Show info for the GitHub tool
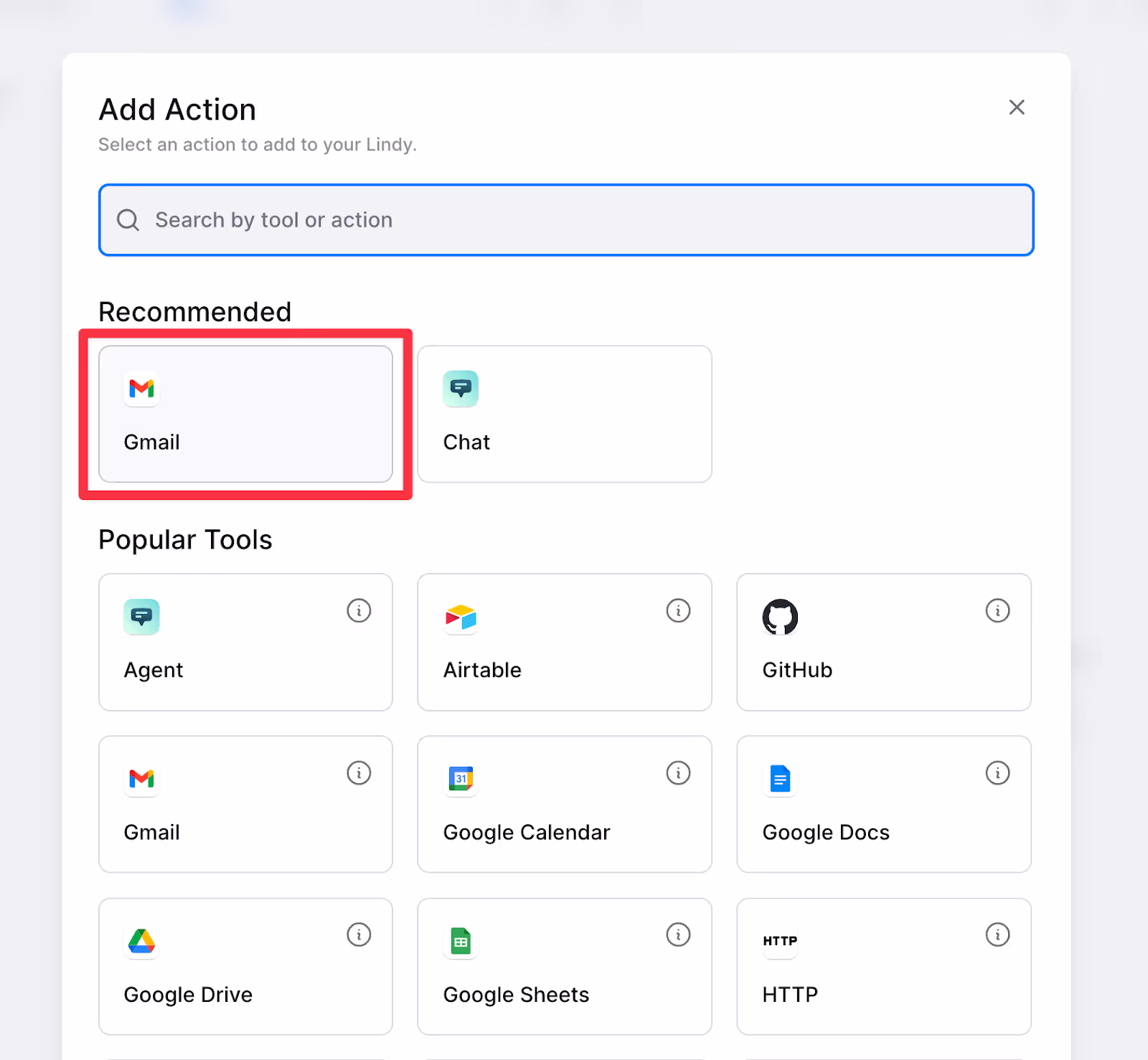 point(997,610)
